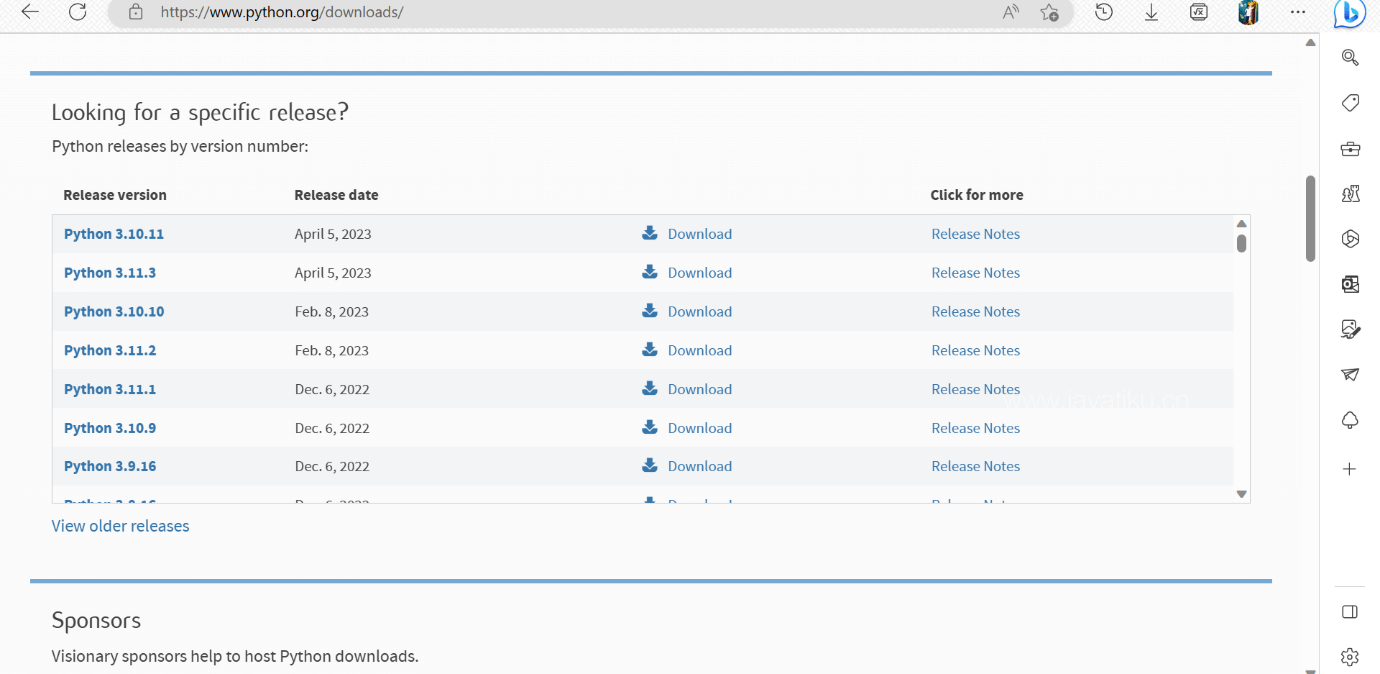
Task: Open the Outlook sidebar icon
Action: click(x=1350, y=284)
